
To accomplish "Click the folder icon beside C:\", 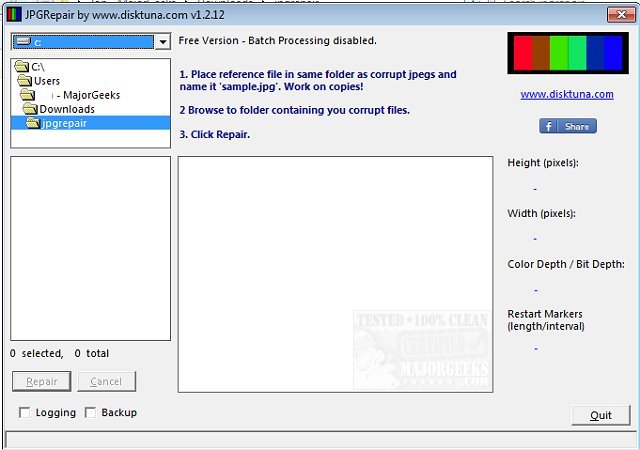I will [22, 66].
